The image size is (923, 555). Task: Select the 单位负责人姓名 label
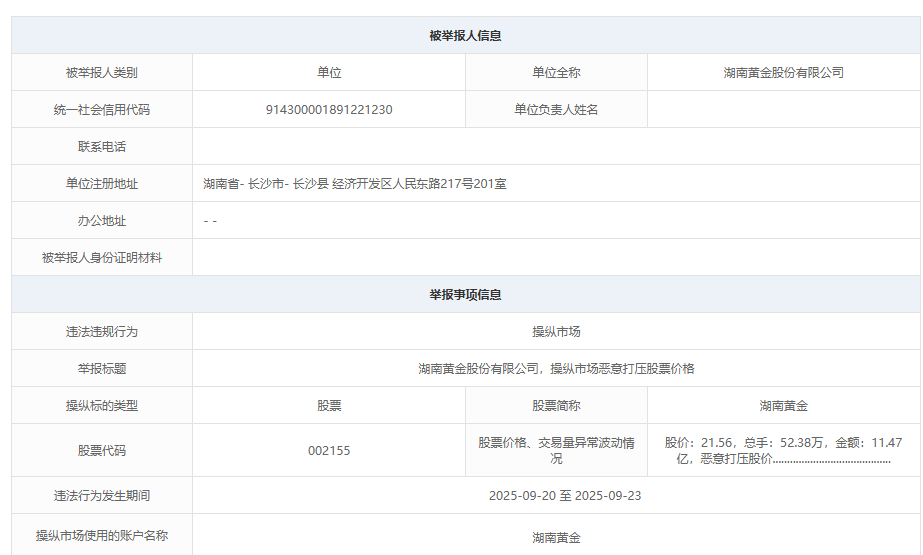pos(556,109)
